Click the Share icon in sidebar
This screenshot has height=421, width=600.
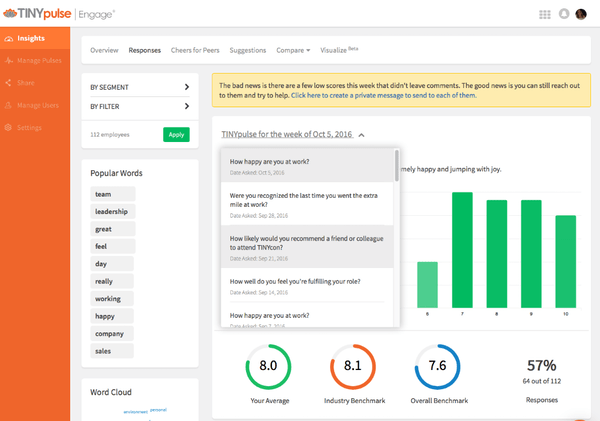(8, 83)
